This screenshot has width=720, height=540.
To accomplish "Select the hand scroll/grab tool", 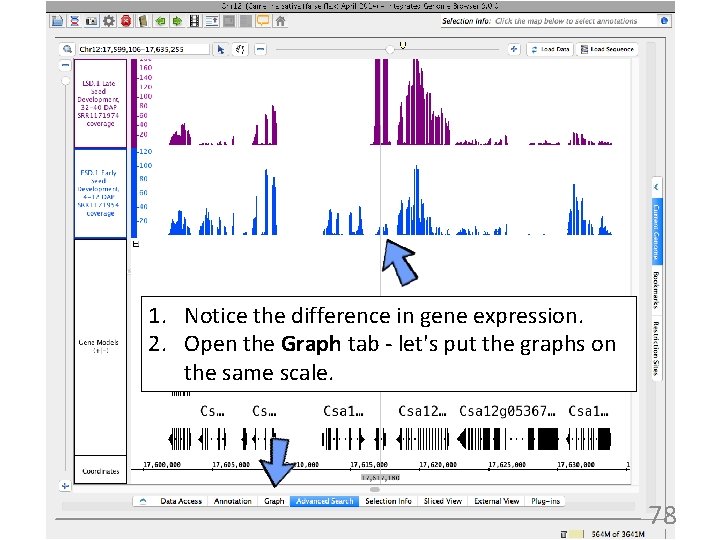I will (240, 49).
